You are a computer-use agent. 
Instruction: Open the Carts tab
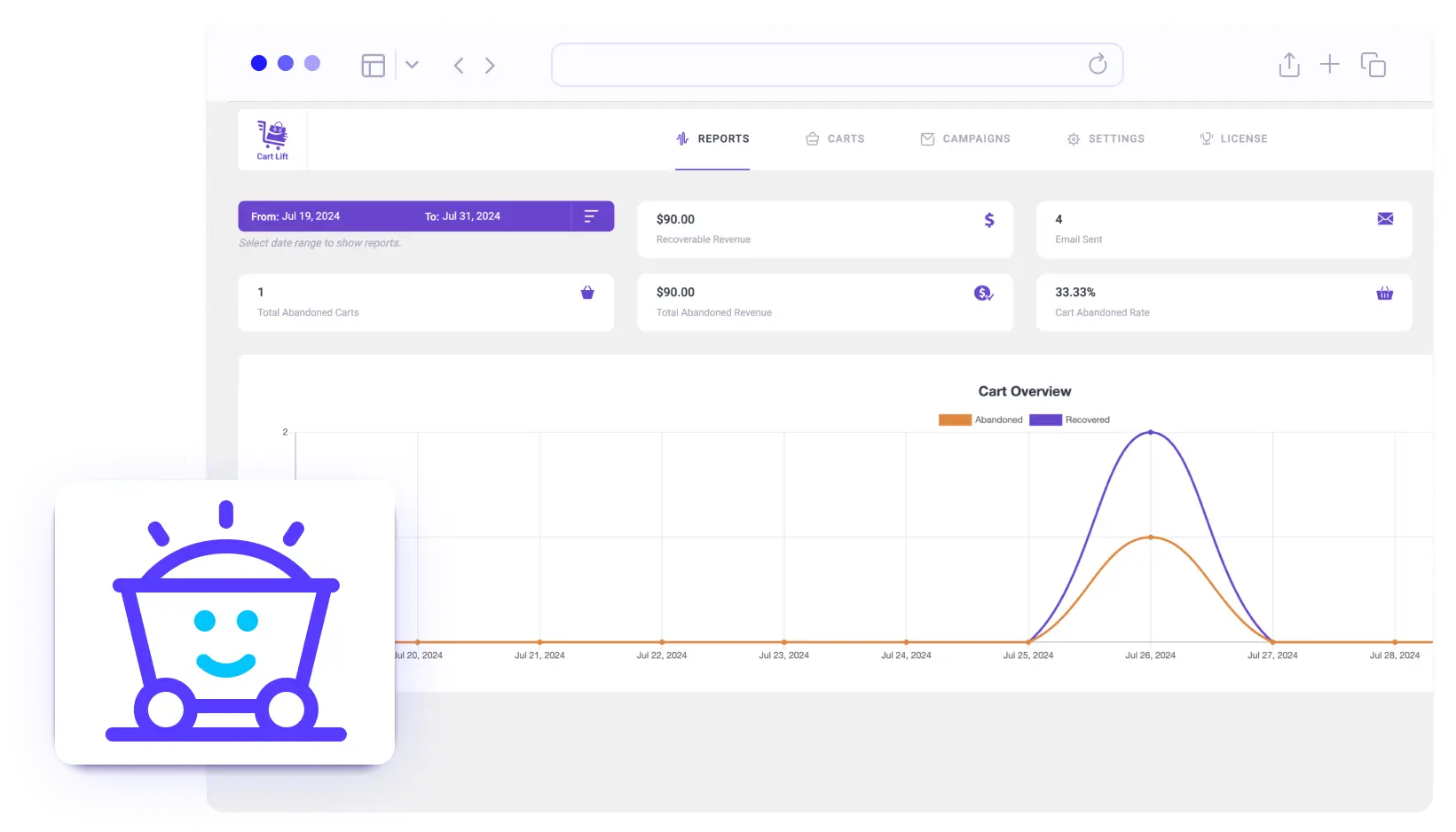click(x=835, y=138)
